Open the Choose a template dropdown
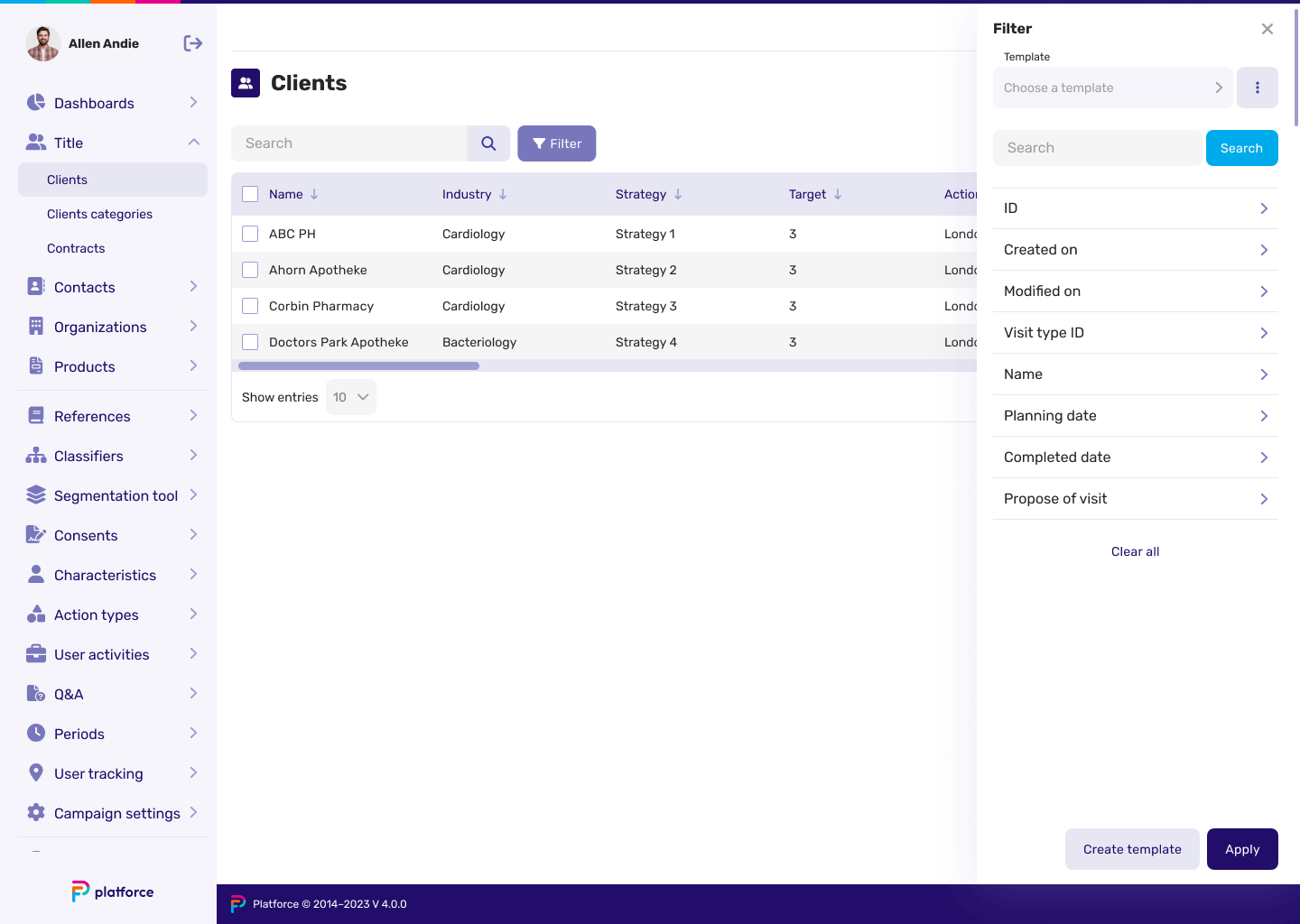The width and height of the screenshot is (1300, 924). tap(1112, 88)
